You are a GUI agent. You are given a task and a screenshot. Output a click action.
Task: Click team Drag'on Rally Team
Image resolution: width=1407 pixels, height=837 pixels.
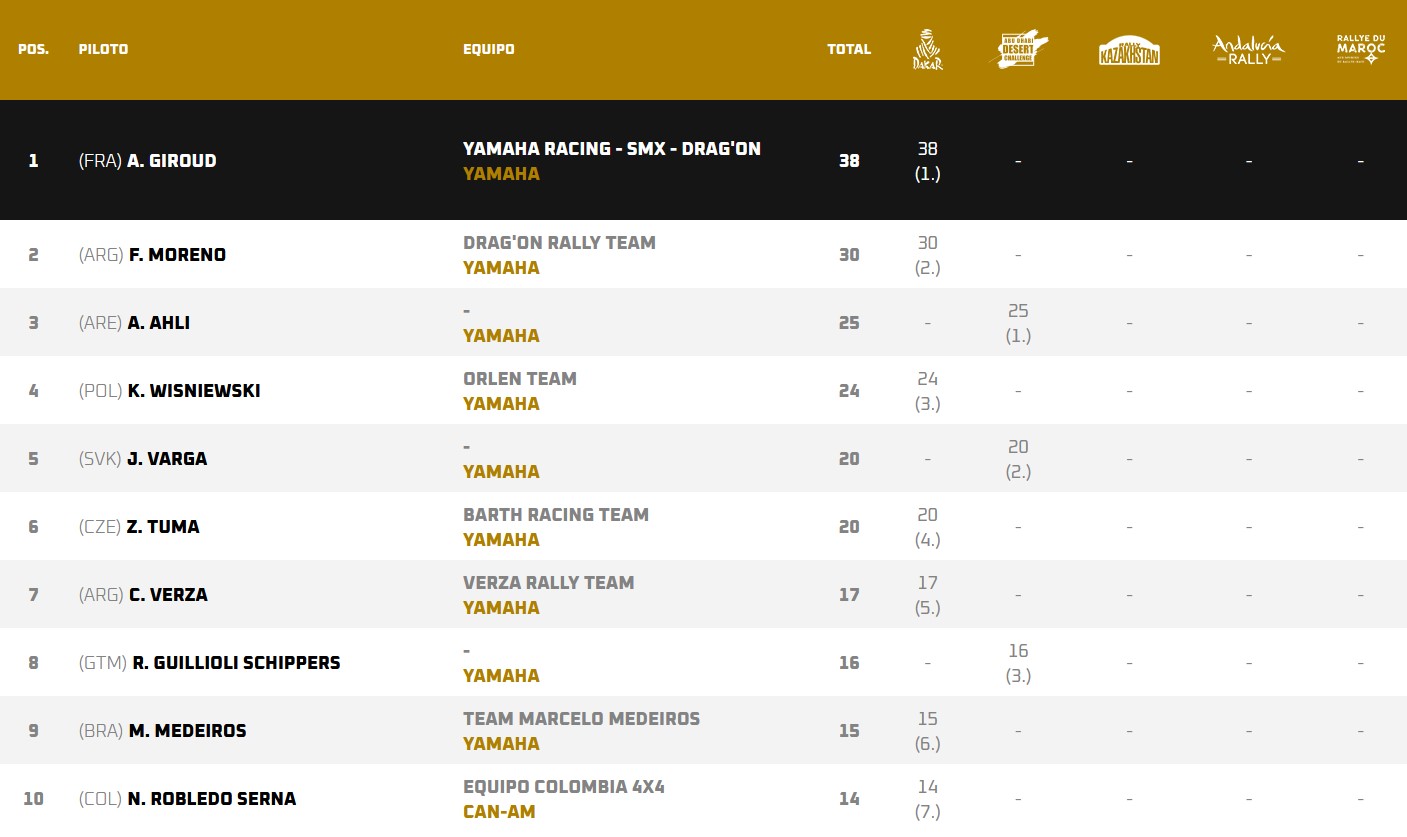click(x=559, y=243)
